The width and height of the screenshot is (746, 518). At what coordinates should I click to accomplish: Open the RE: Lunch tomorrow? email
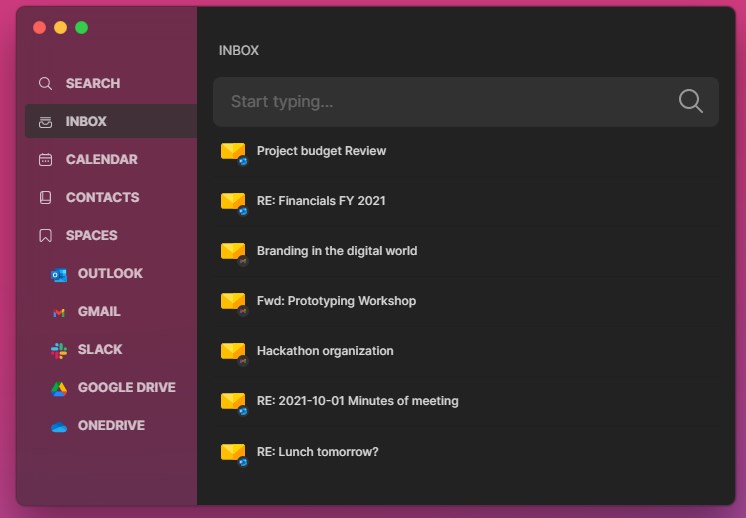point(317,452)
